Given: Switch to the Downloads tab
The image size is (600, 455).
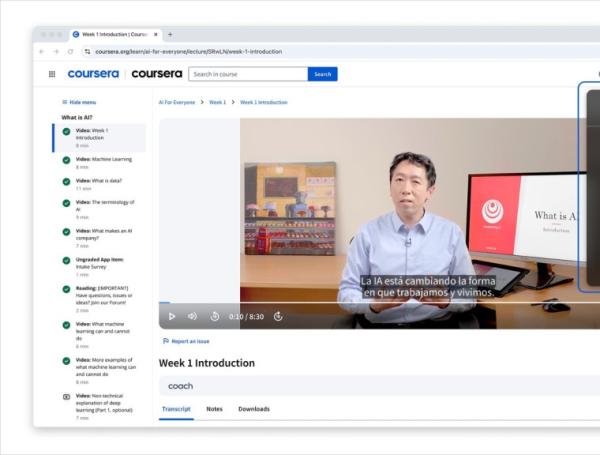Looking at the screenshot, I should [254, 409].
